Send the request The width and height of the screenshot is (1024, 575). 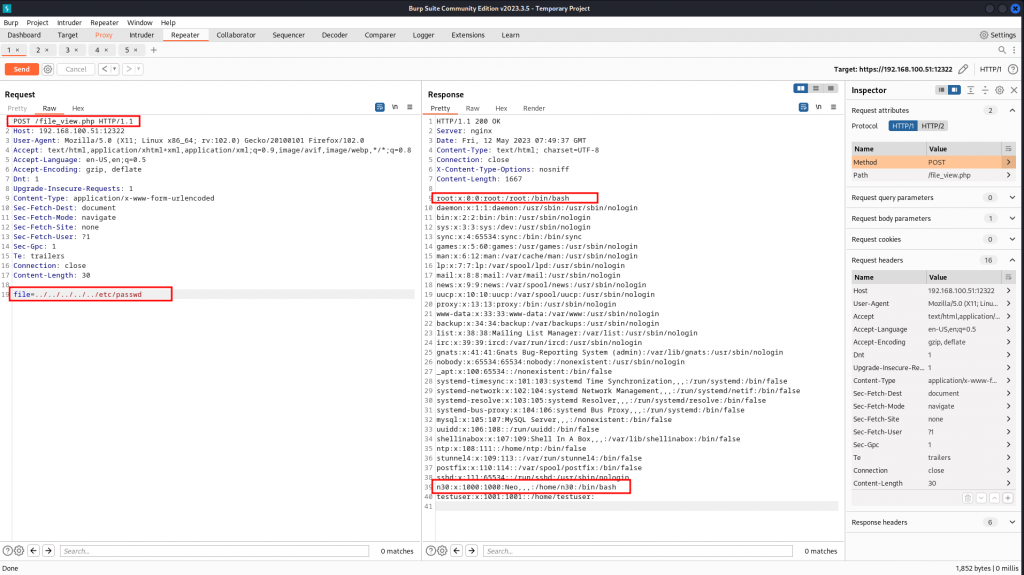click(x=22, y=69)
